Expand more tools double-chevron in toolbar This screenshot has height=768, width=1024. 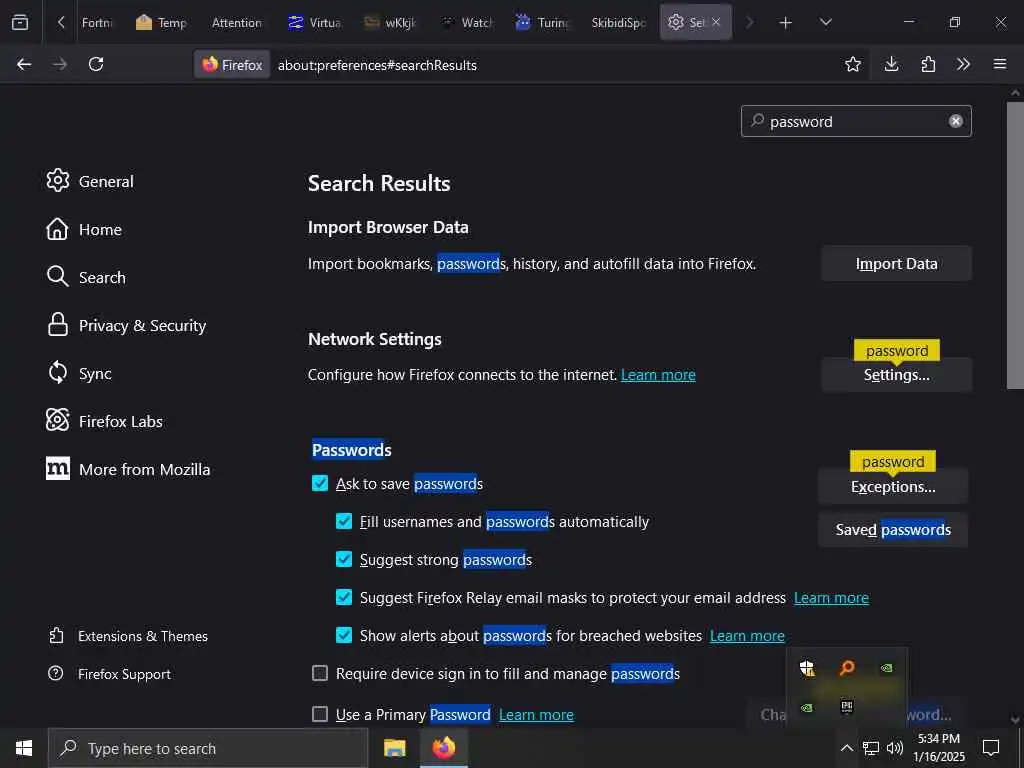pyautogui.click(x=963, y=64)
